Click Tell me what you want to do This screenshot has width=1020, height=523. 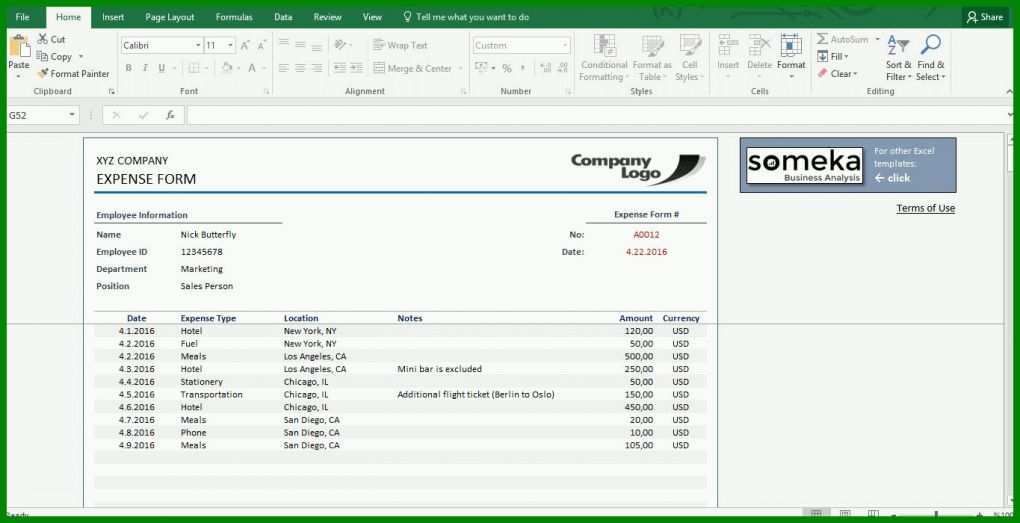[466, 17]
